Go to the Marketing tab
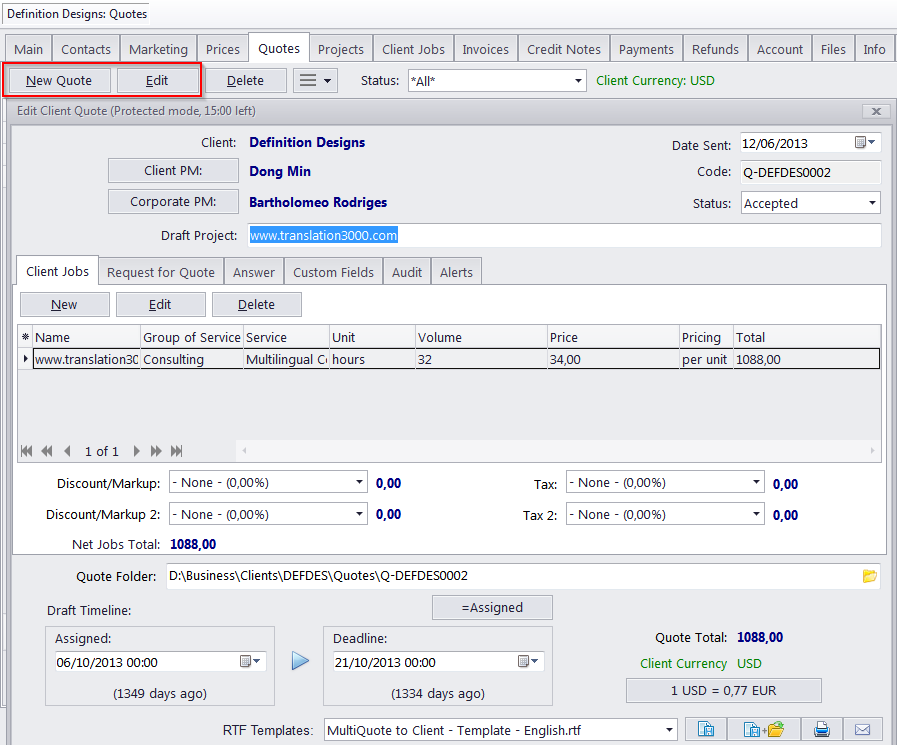 [x=158, y=49]
